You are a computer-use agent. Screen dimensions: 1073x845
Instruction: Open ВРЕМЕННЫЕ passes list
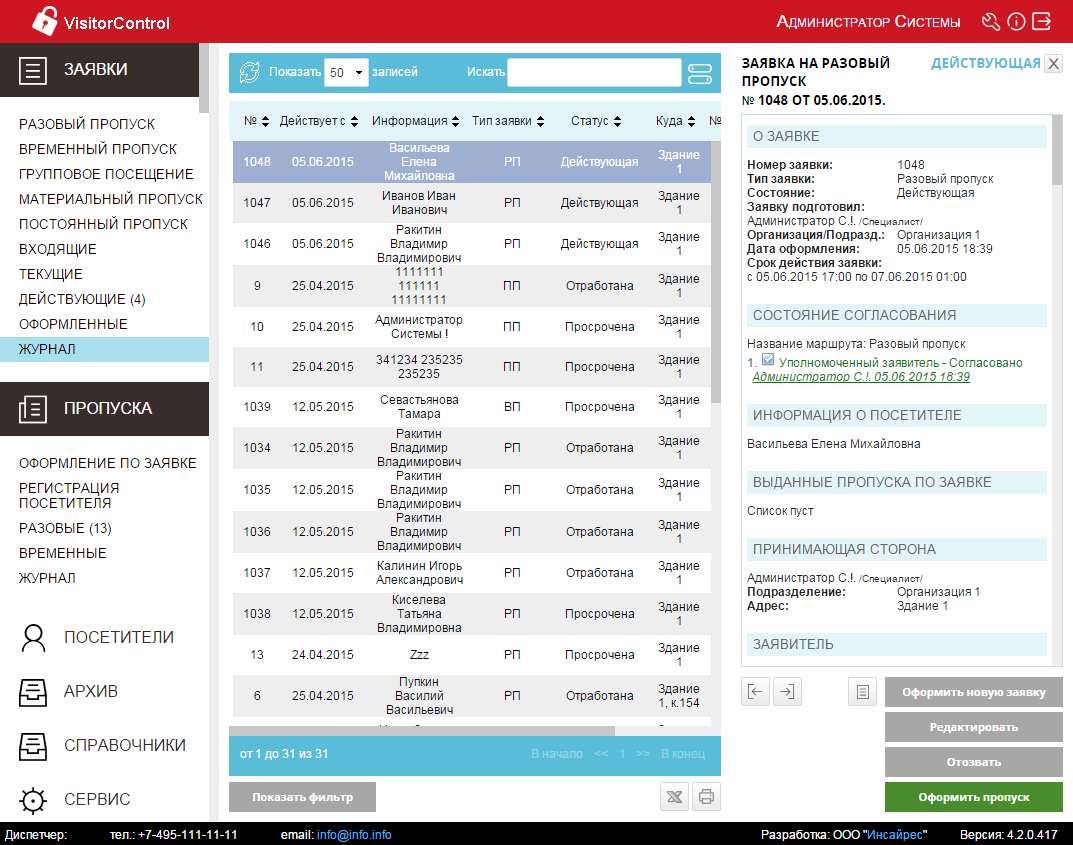(62, 553)
